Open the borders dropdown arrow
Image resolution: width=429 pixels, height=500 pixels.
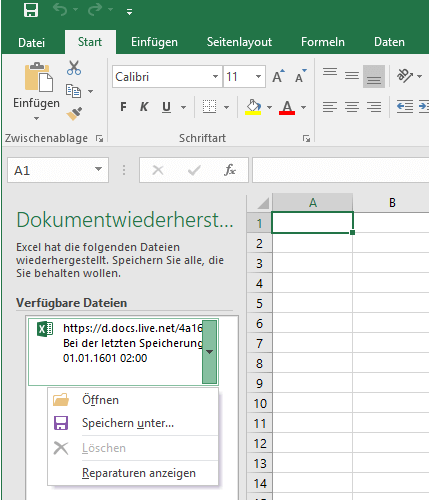226,107
